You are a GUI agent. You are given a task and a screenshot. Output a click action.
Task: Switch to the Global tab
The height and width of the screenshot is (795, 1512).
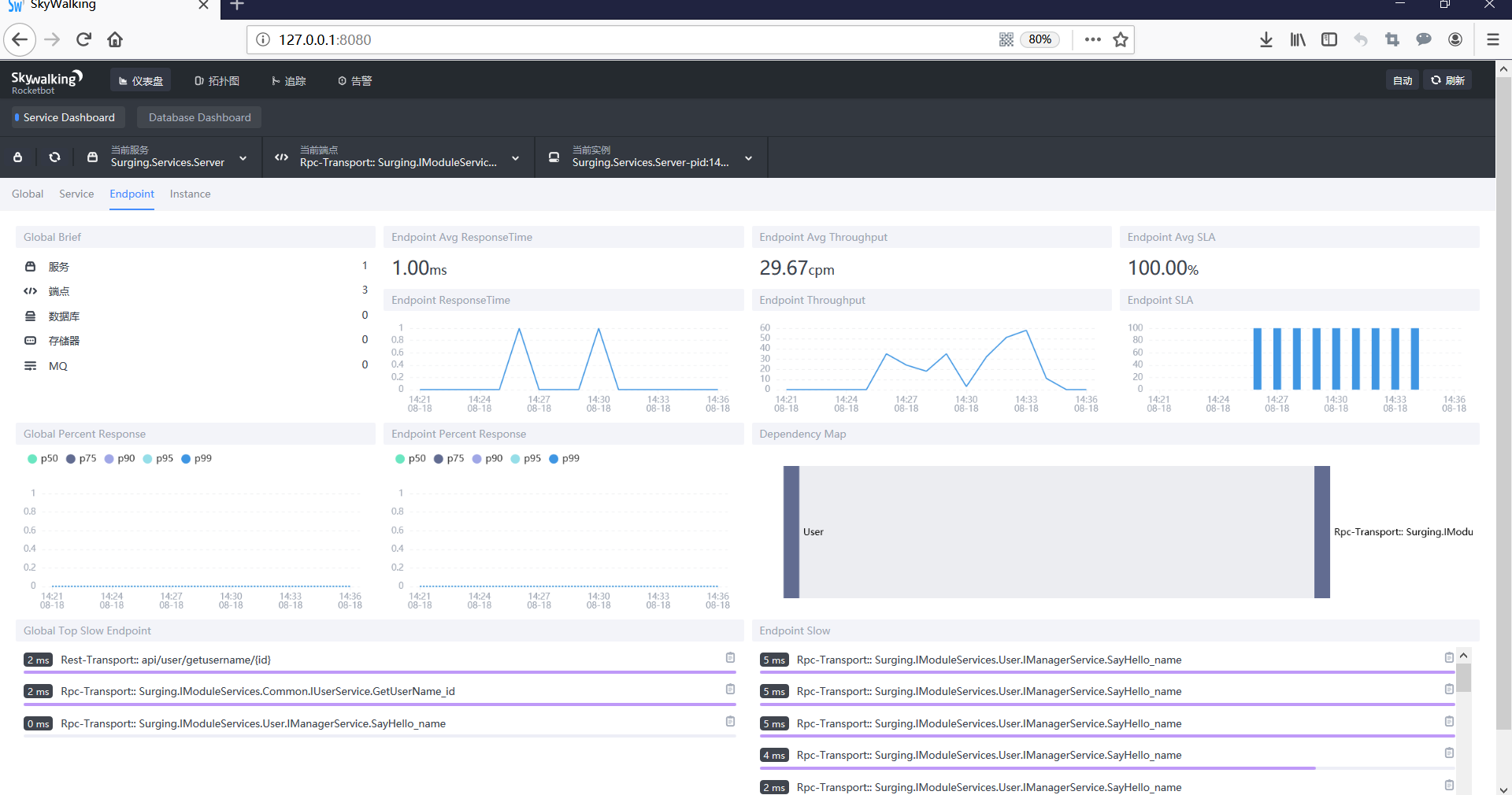28,194
